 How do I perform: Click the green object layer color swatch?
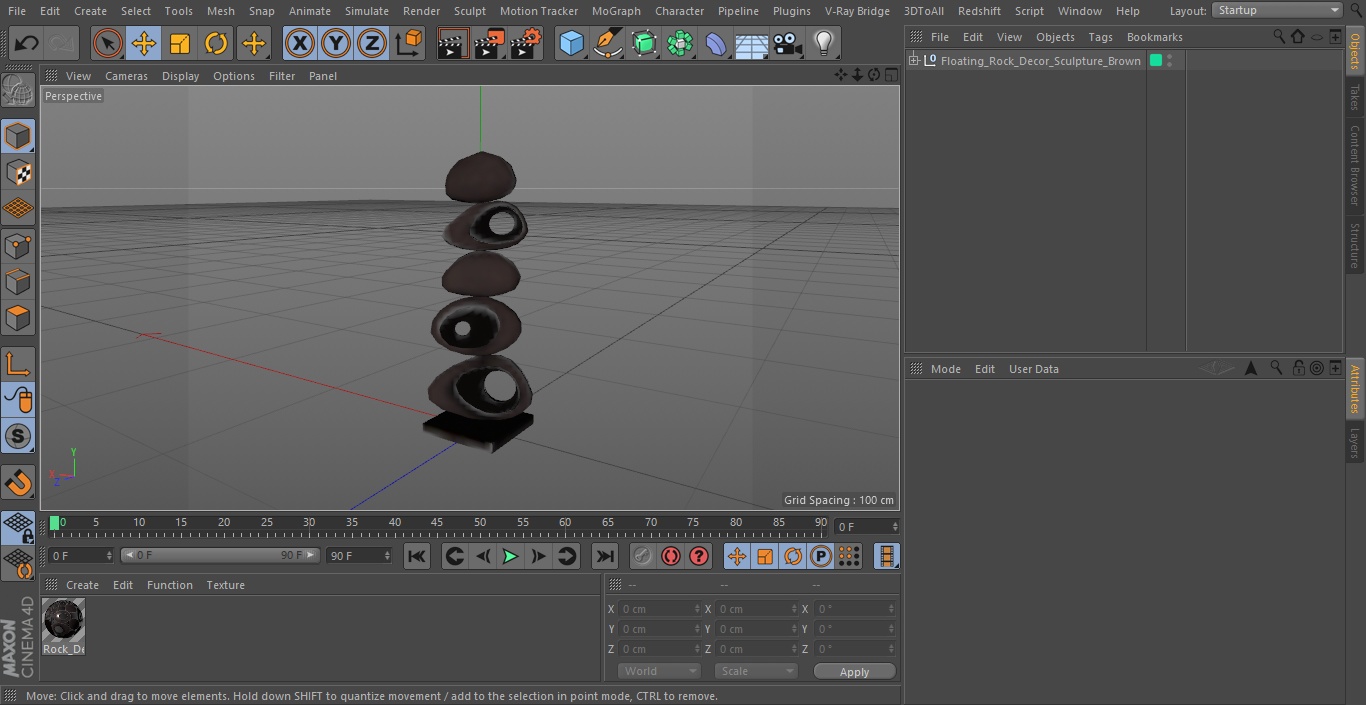pos(1156,61)
